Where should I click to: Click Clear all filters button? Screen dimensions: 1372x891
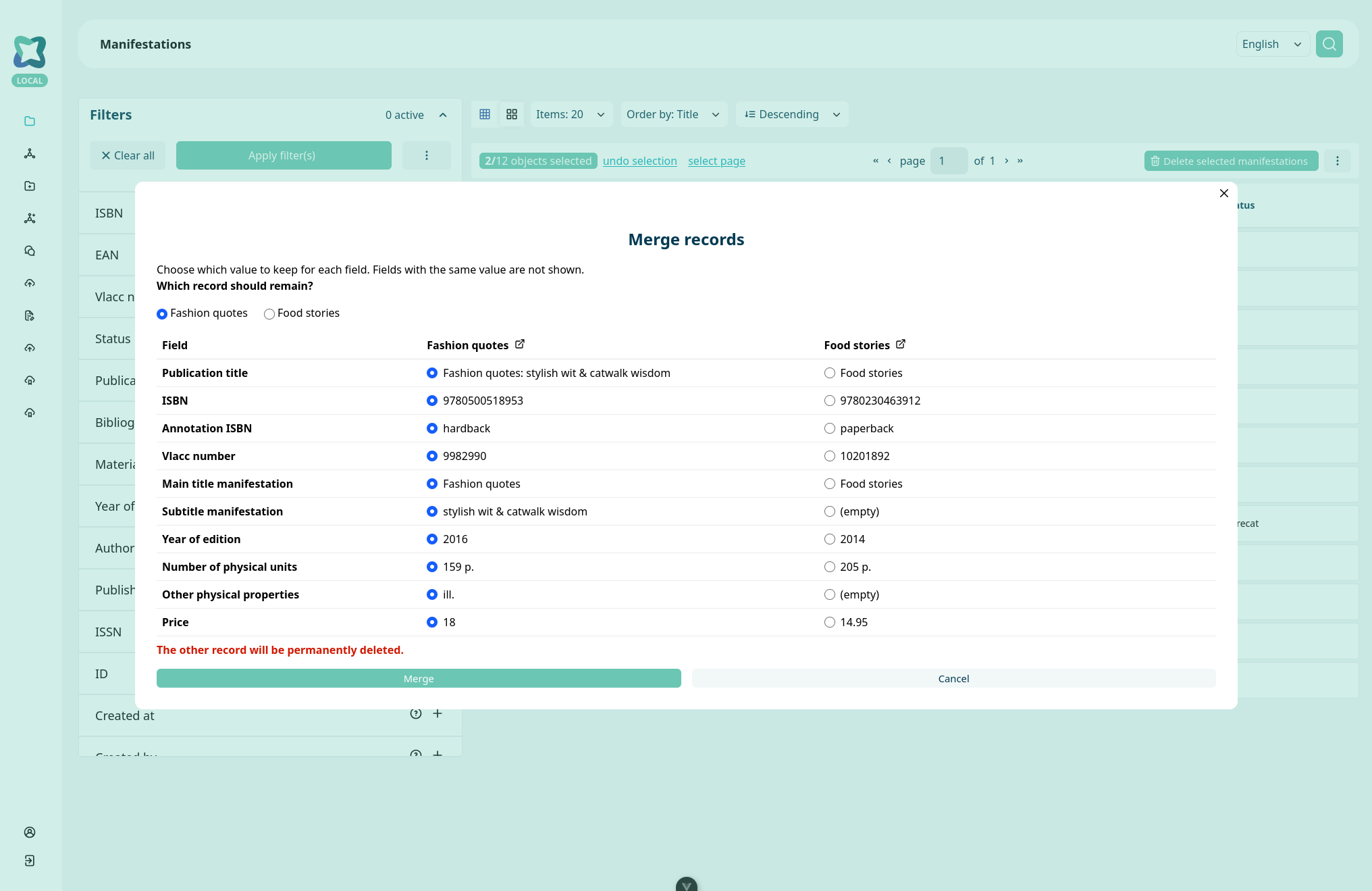click(x=128, y=155)
